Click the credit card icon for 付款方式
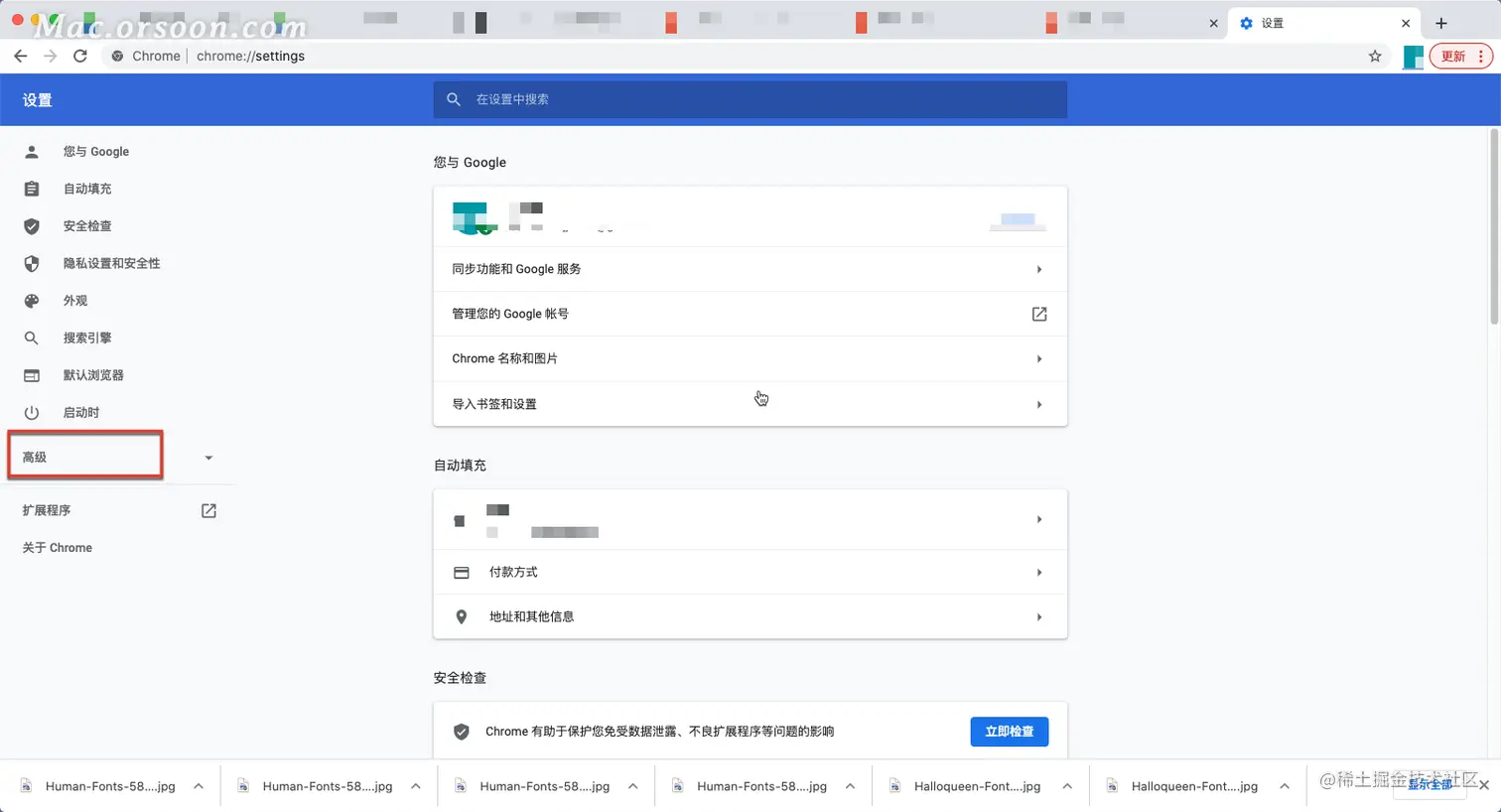This screenshot has height=812, width=1501. [x=462, y=573]
